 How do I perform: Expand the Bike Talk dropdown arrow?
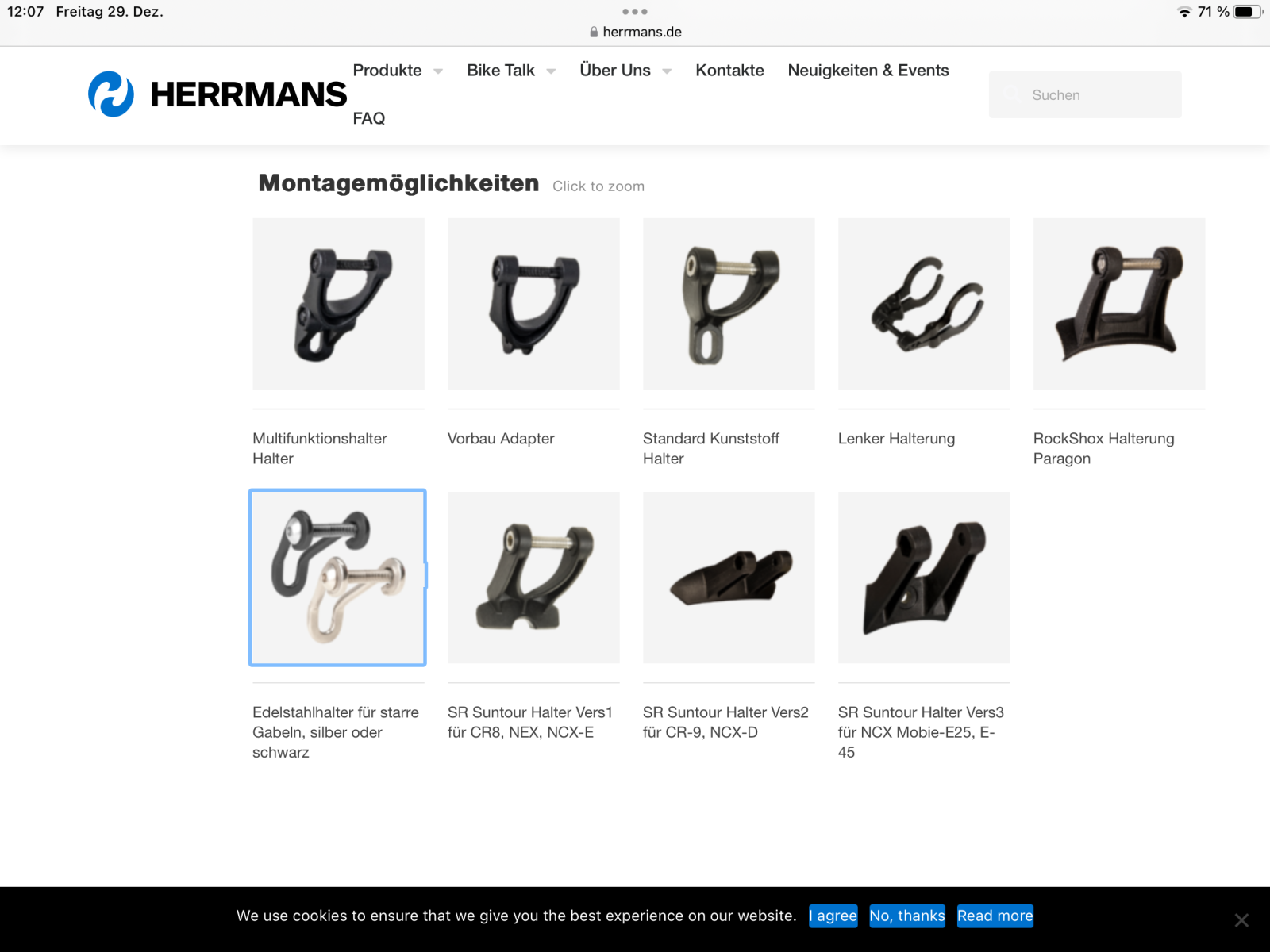pyautogui.click(x=551, y=71)
